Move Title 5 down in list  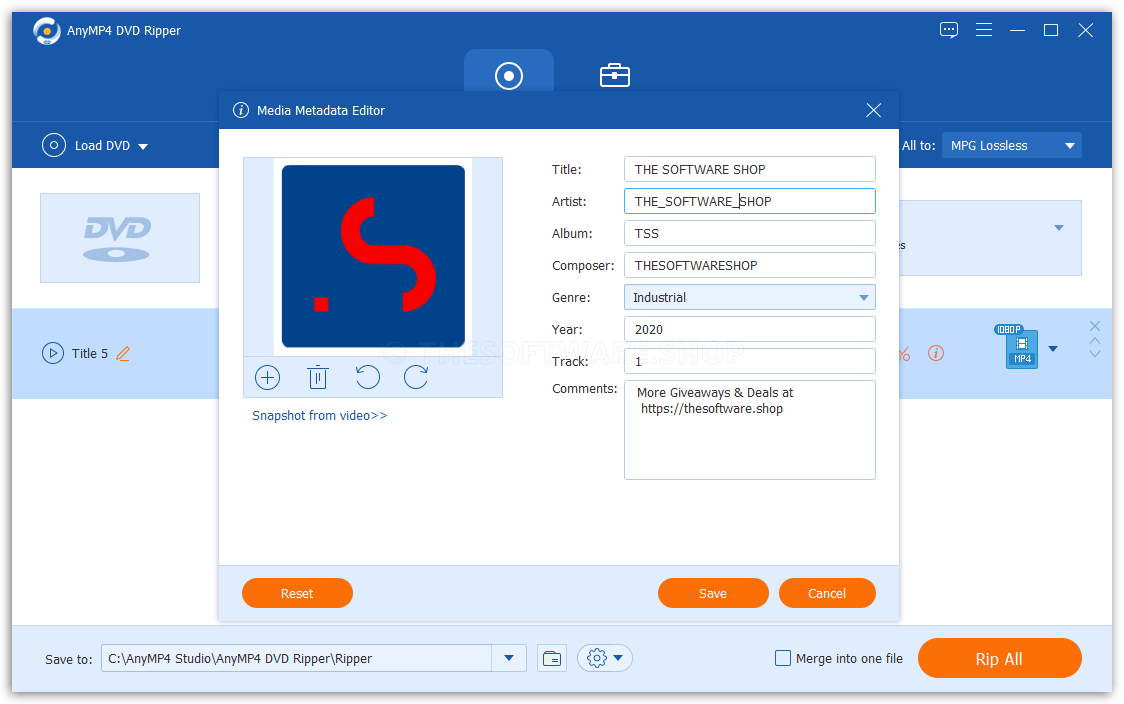(x=1095, y=353)
